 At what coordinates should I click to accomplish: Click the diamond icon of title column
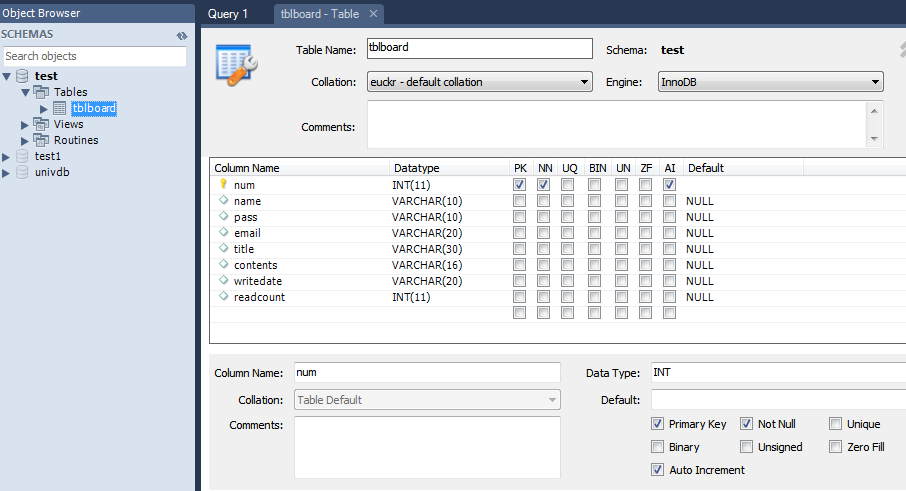pyautogui.click(x=224, y=248)
